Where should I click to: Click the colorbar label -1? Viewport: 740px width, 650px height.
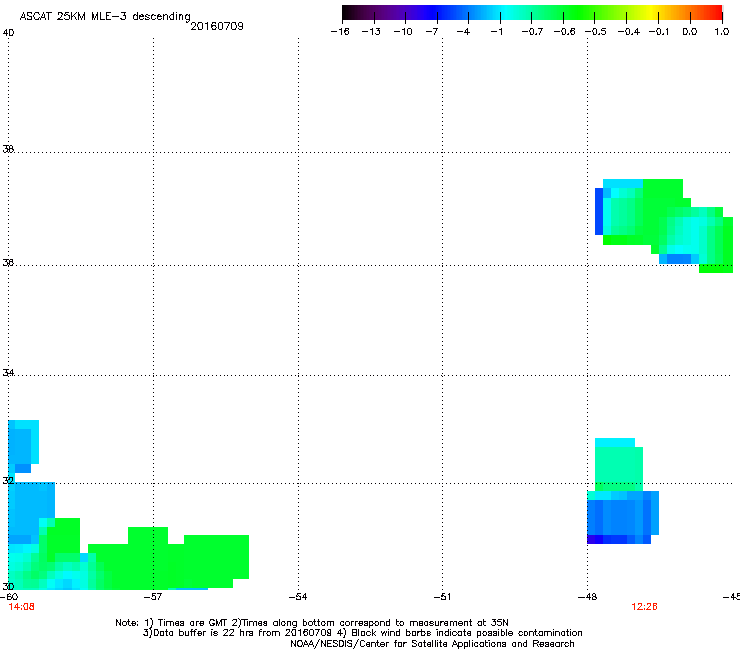tap(496, 32)
